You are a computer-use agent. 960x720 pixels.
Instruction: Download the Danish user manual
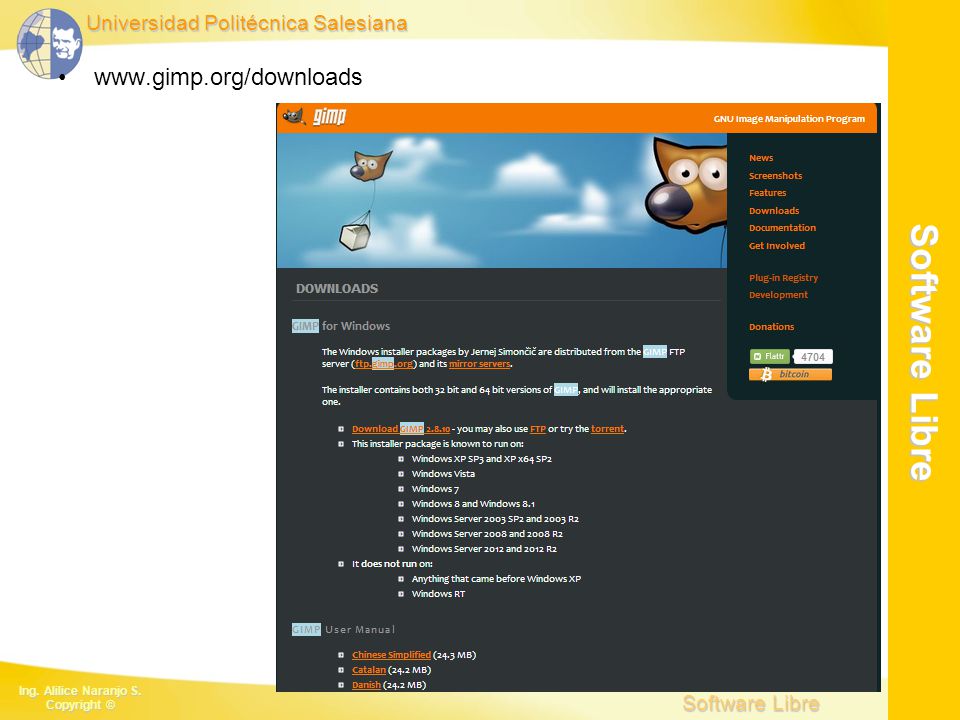coord(366,685)
